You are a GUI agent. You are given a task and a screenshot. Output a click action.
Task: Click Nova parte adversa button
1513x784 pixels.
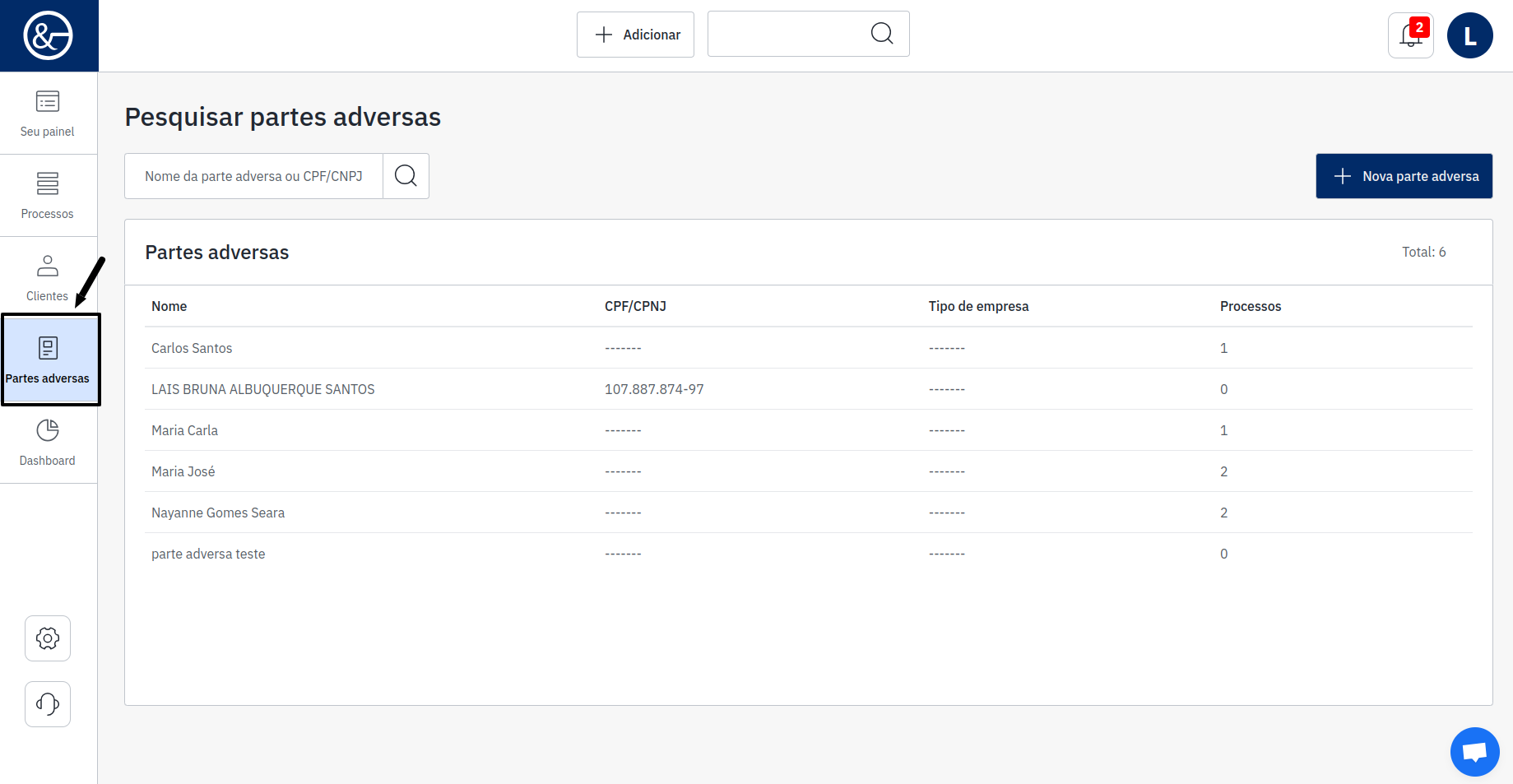[x=1404, y=176]
